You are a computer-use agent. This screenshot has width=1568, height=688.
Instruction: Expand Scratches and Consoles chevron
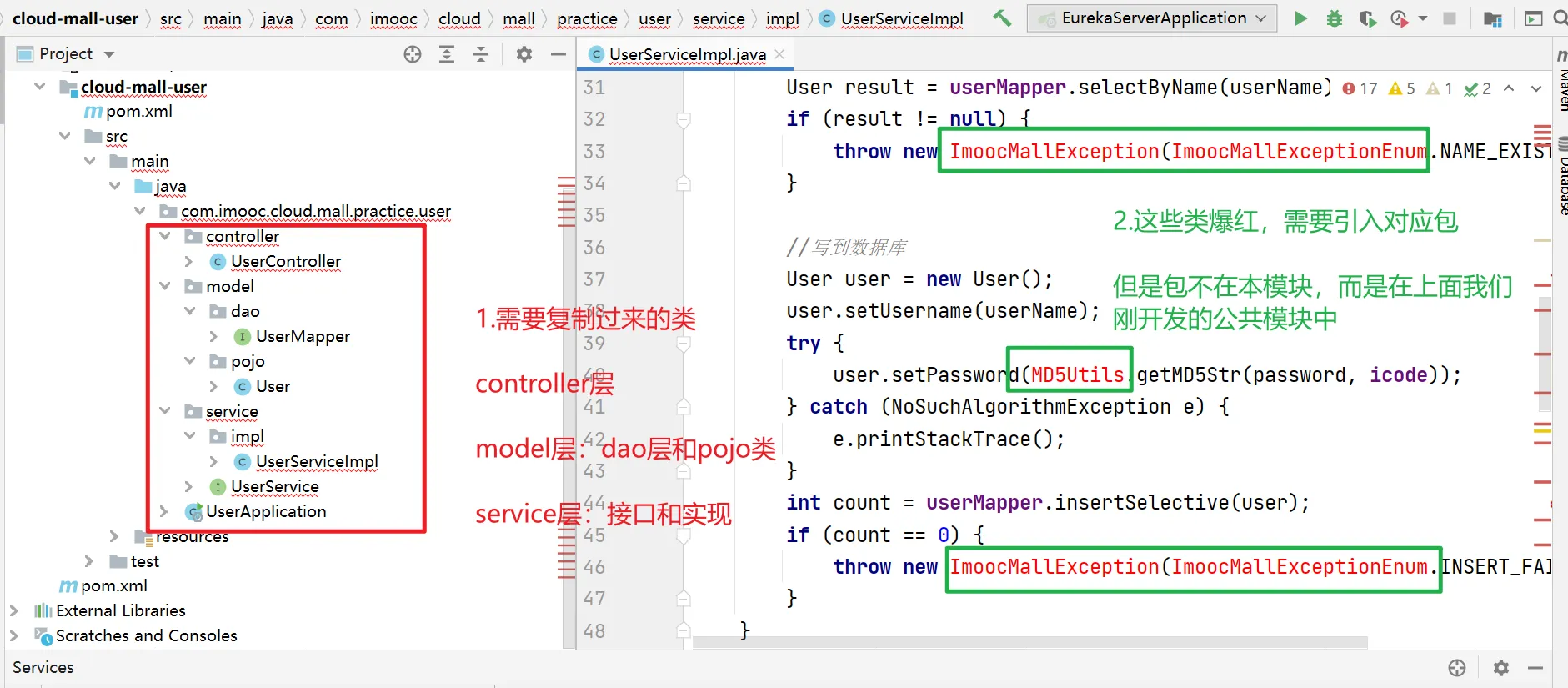(13, 635)
